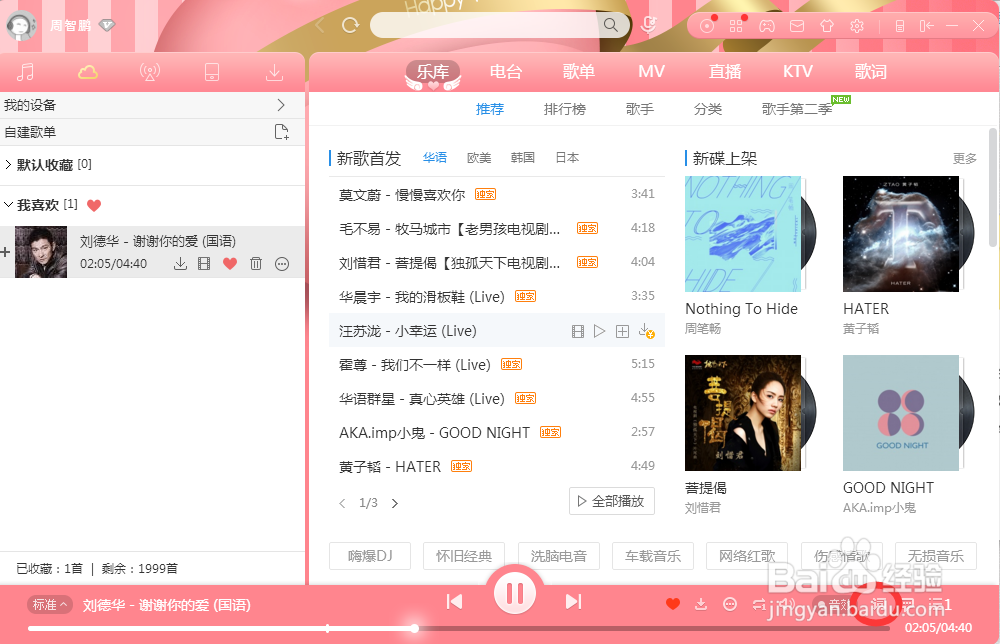The image size is (1000, 644).
Task: Toggle favorite heart in 刘德华 playlist row
Action: (230, 263)
